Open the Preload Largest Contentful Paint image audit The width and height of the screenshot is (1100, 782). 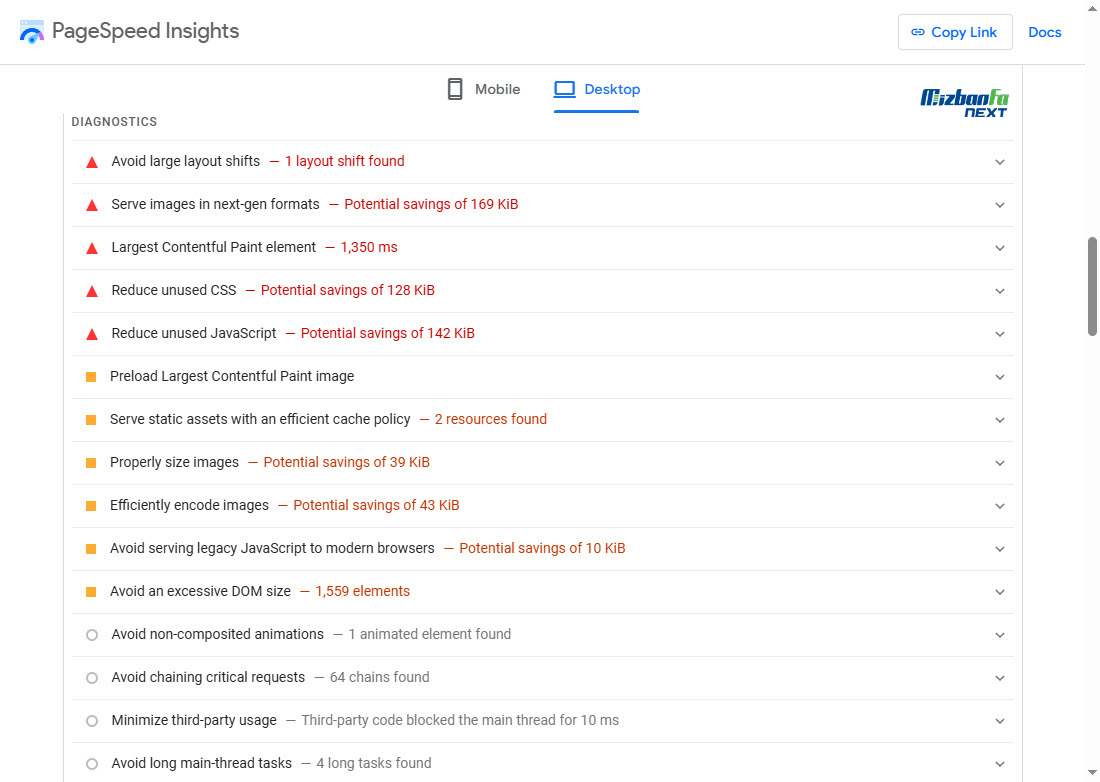coord(542,377)
